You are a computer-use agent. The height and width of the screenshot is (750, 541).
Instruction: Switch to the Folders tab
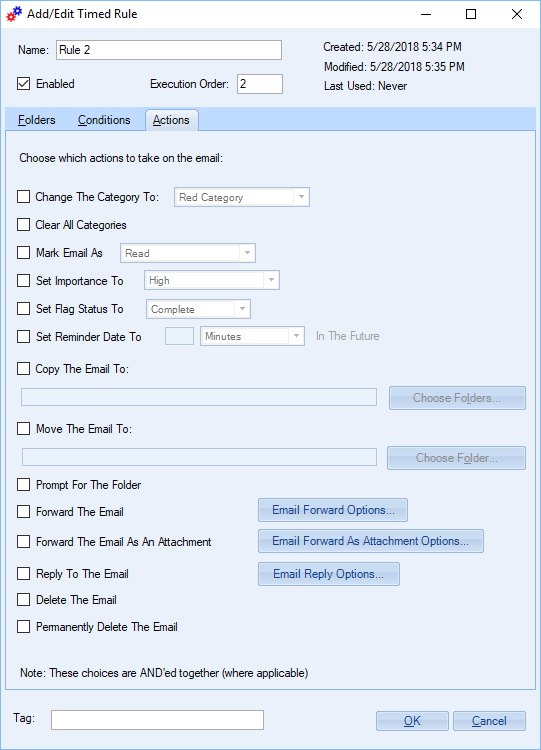[37, 120]
